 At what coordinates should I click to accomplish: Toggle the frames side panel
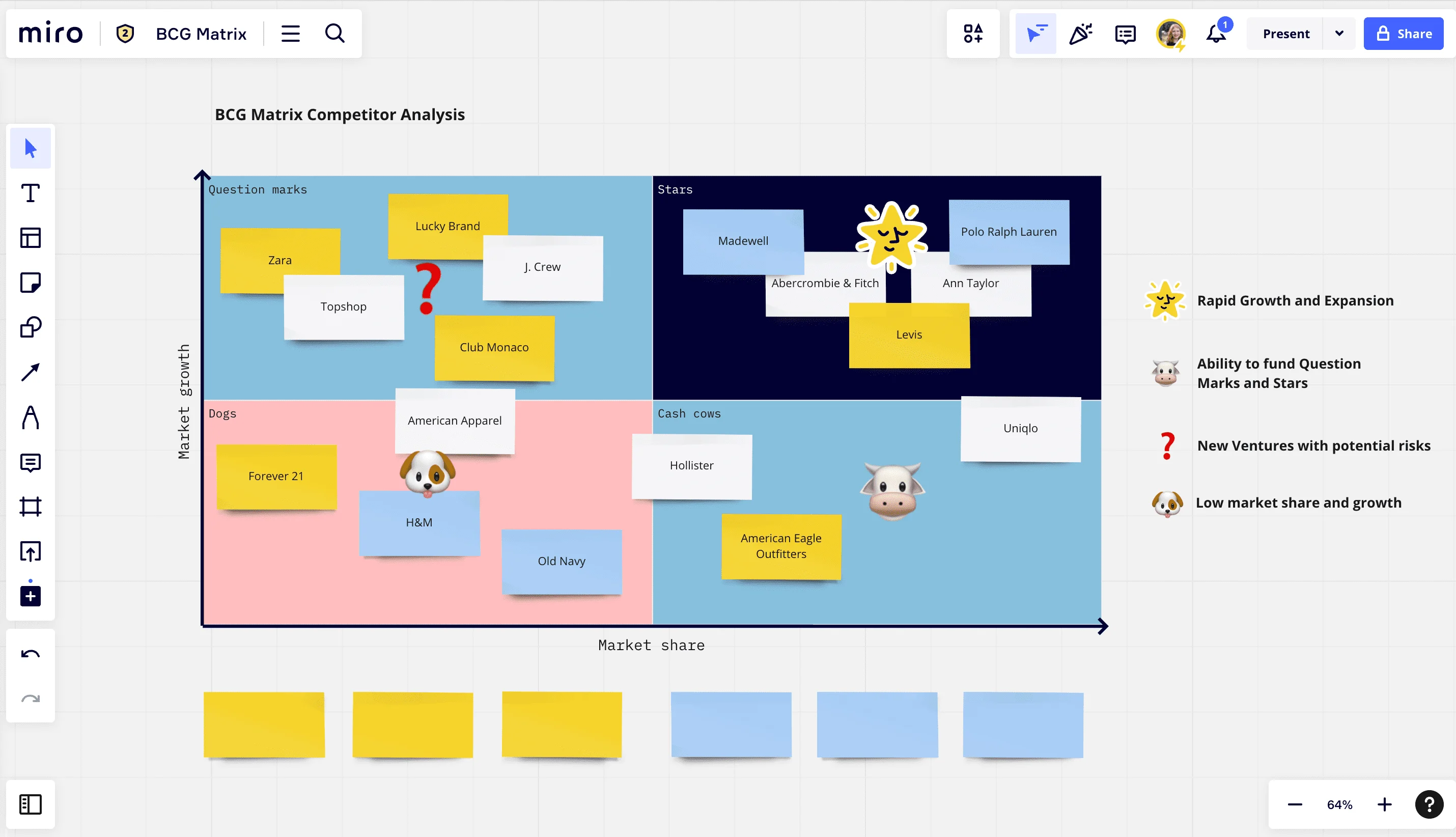tap(31, 804)
